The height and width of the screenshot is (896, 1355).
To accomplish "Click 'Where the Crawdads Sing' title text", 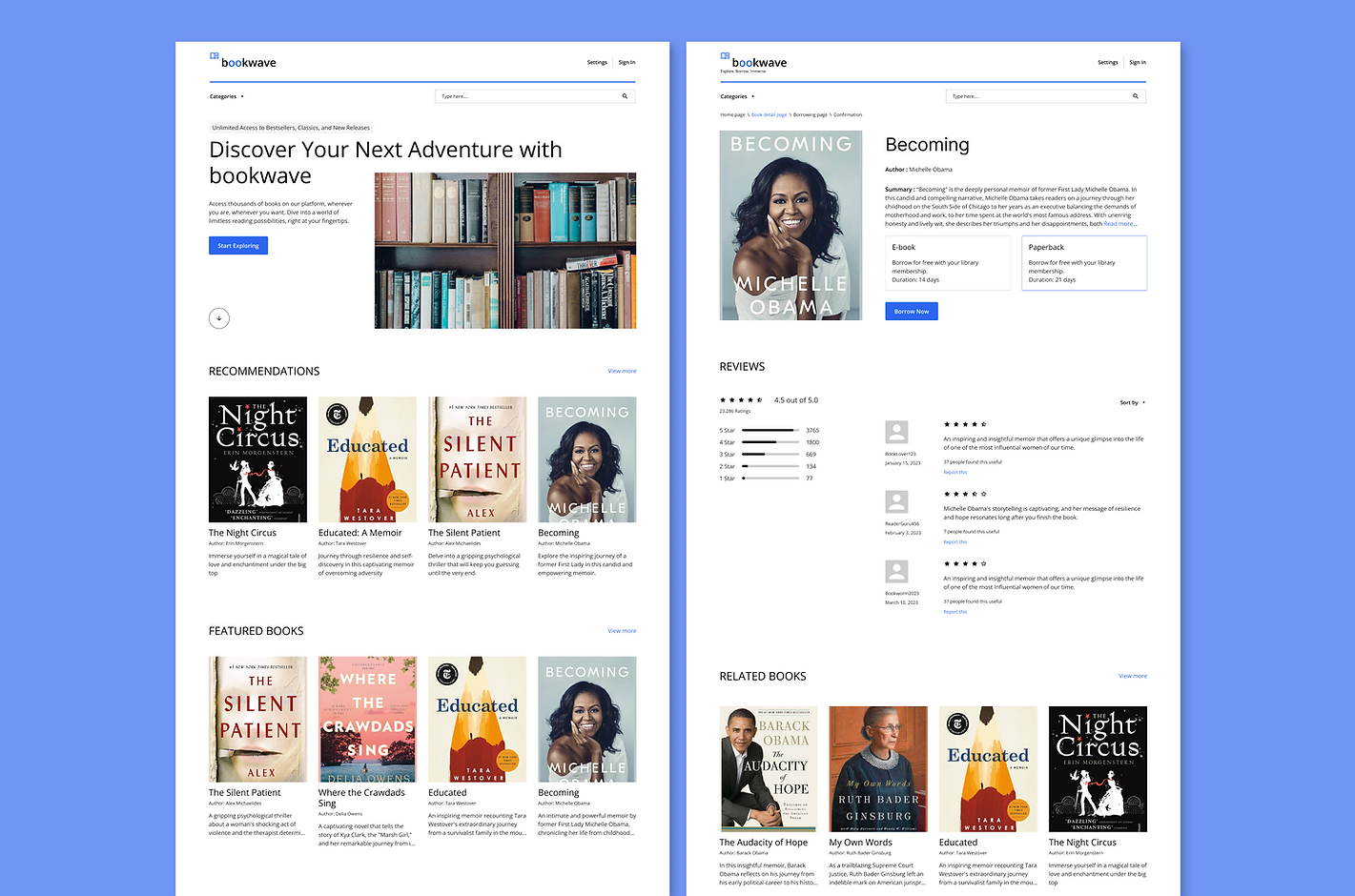I will click(361, 798).
